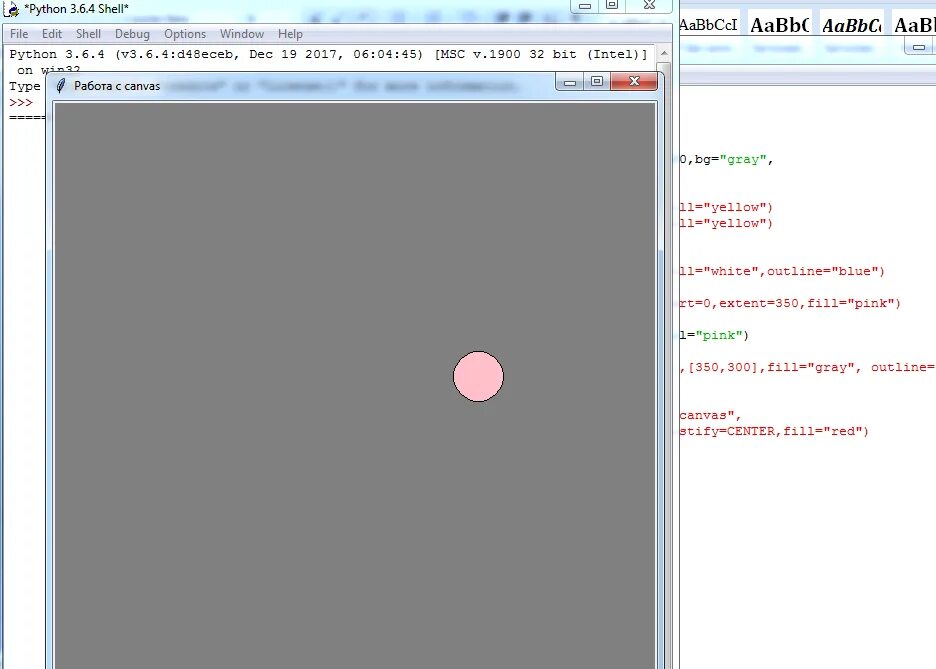Open the Options menu
The width and height of the screenshot is (936, 669).
coord(185,34)
